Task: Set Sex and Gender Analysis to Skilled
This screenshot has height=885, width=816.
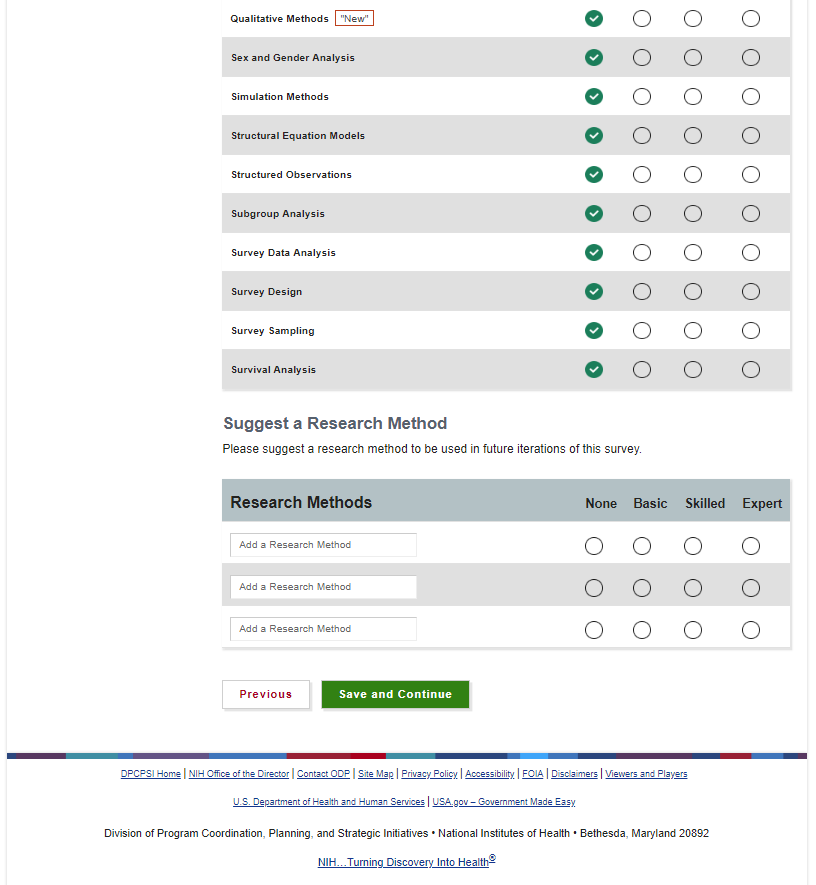Action: coord(693,58)
